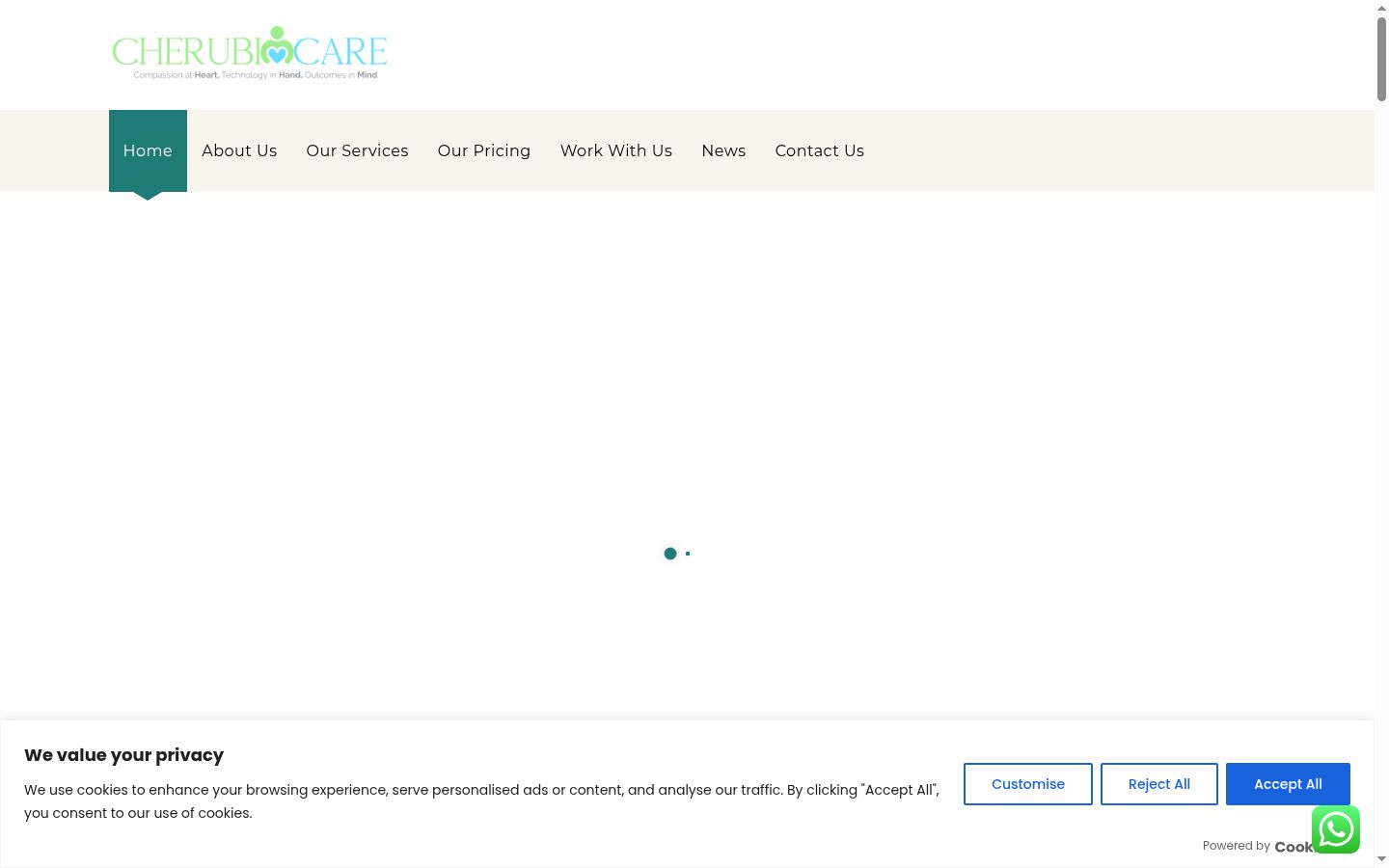
Task: Click the scrollbar up arrow
Action: pos(1381,8)
